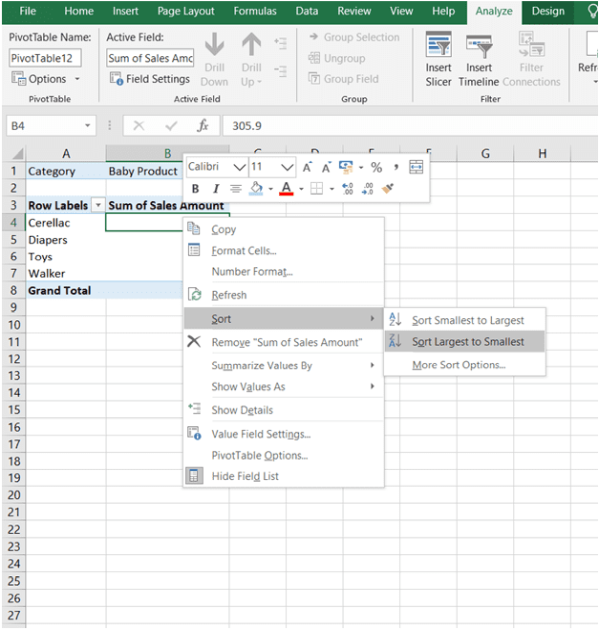This screenshot has width=600, height=630.
Task: Click the Insert Slicer icon
Action: [x=438, y=56]
